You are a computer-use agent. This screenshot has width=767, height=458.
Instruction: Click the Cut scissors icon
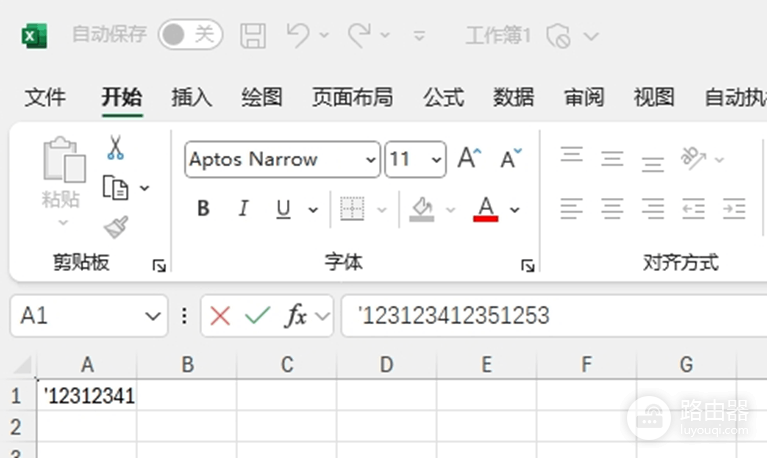tap(115, 148)
